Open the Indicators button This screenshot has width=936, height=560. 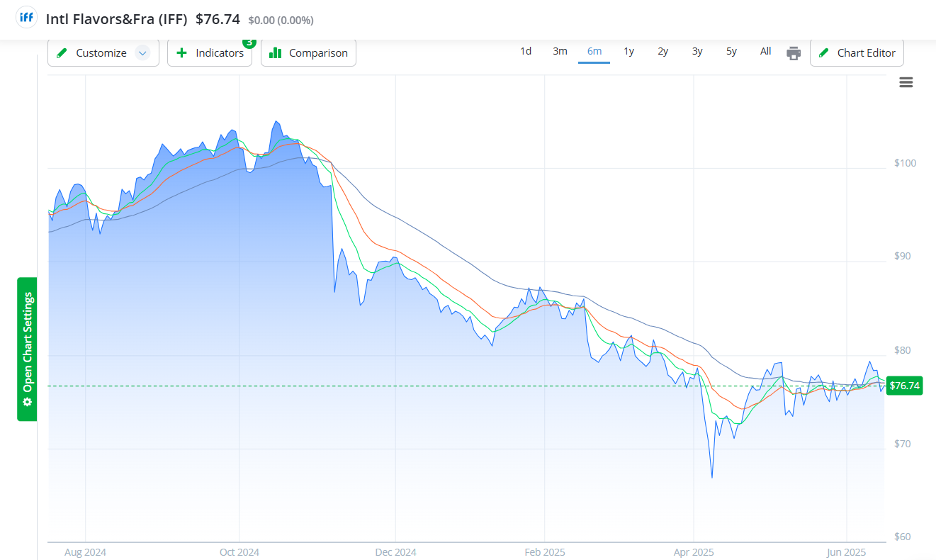[x=210, y=53]
